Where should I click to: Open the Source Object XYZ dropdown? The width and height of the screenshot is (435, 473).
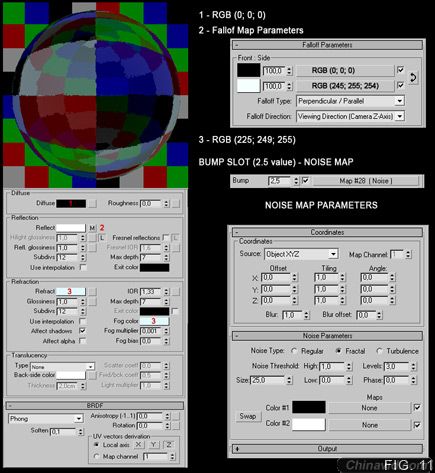pyautogui.click(x=301, y=254)
